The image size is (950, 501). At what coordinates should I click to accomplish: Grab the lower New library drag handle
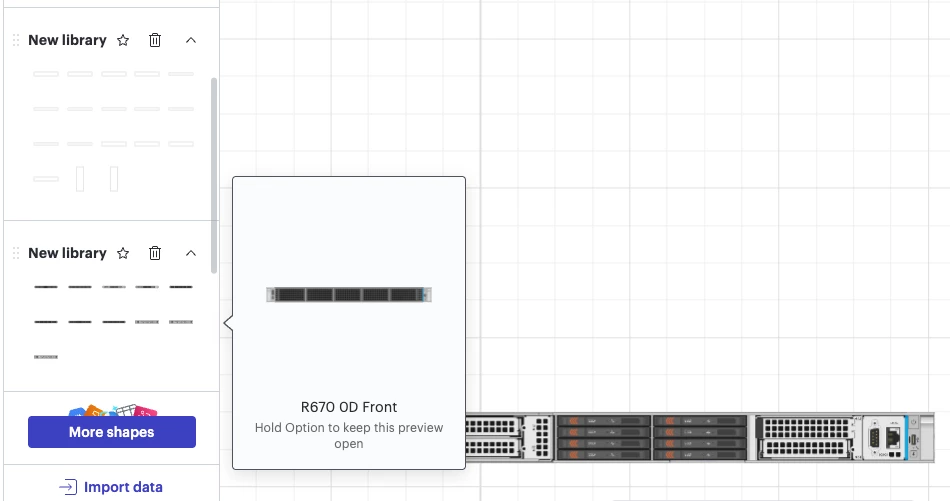(x=16, y=253)
